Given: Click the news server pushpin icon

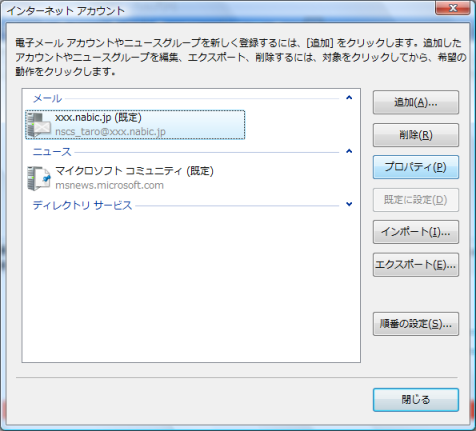Looking at the screenshot, I should (x=39, y=178).
